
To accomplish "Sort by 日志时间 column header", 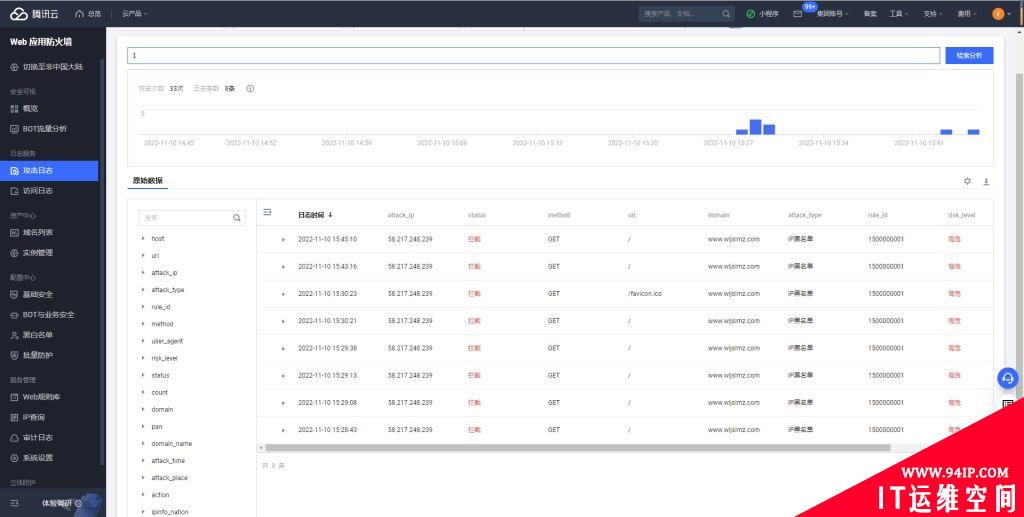I will 315,215.
